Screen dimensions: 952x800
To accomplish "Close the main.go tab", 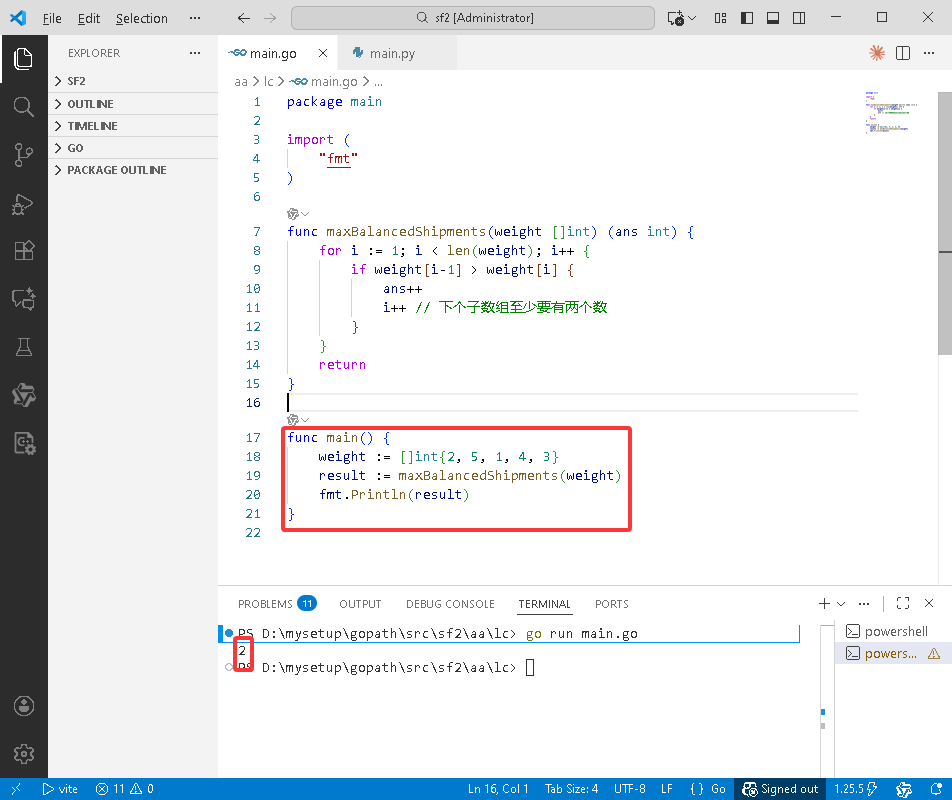I will [323, 53].
